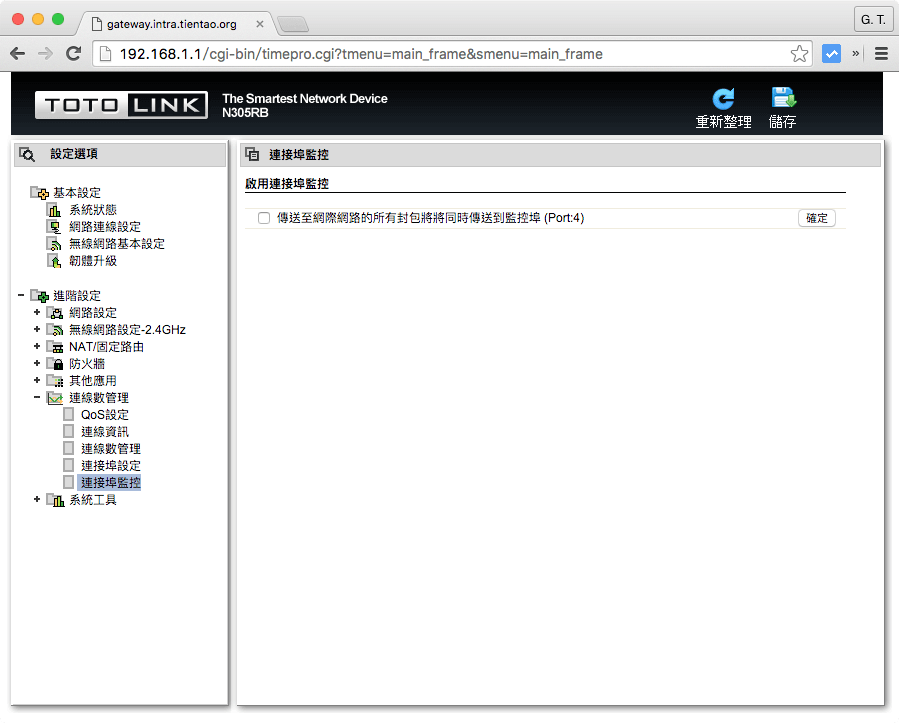Open the QoS設定 page
The image size is (899, 723).
point(104,415)
